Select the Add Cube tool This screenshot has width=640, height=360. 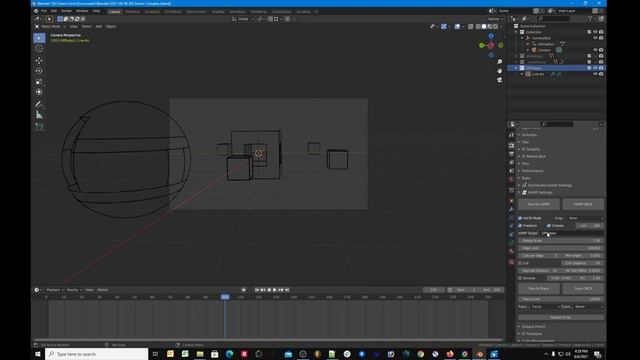tap(39, 127)
